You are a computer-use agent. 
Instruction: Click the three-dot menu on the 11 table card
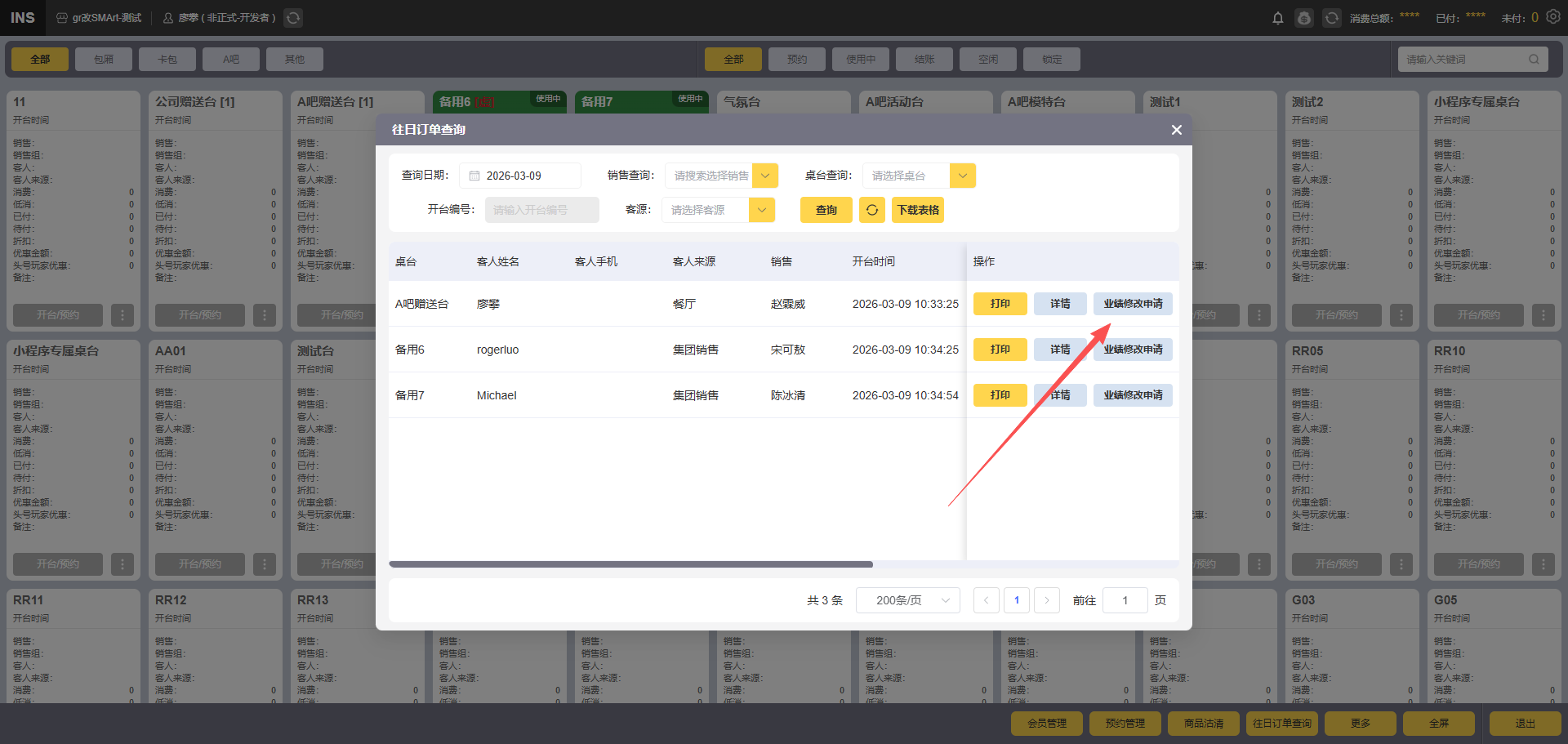(122, 315)
